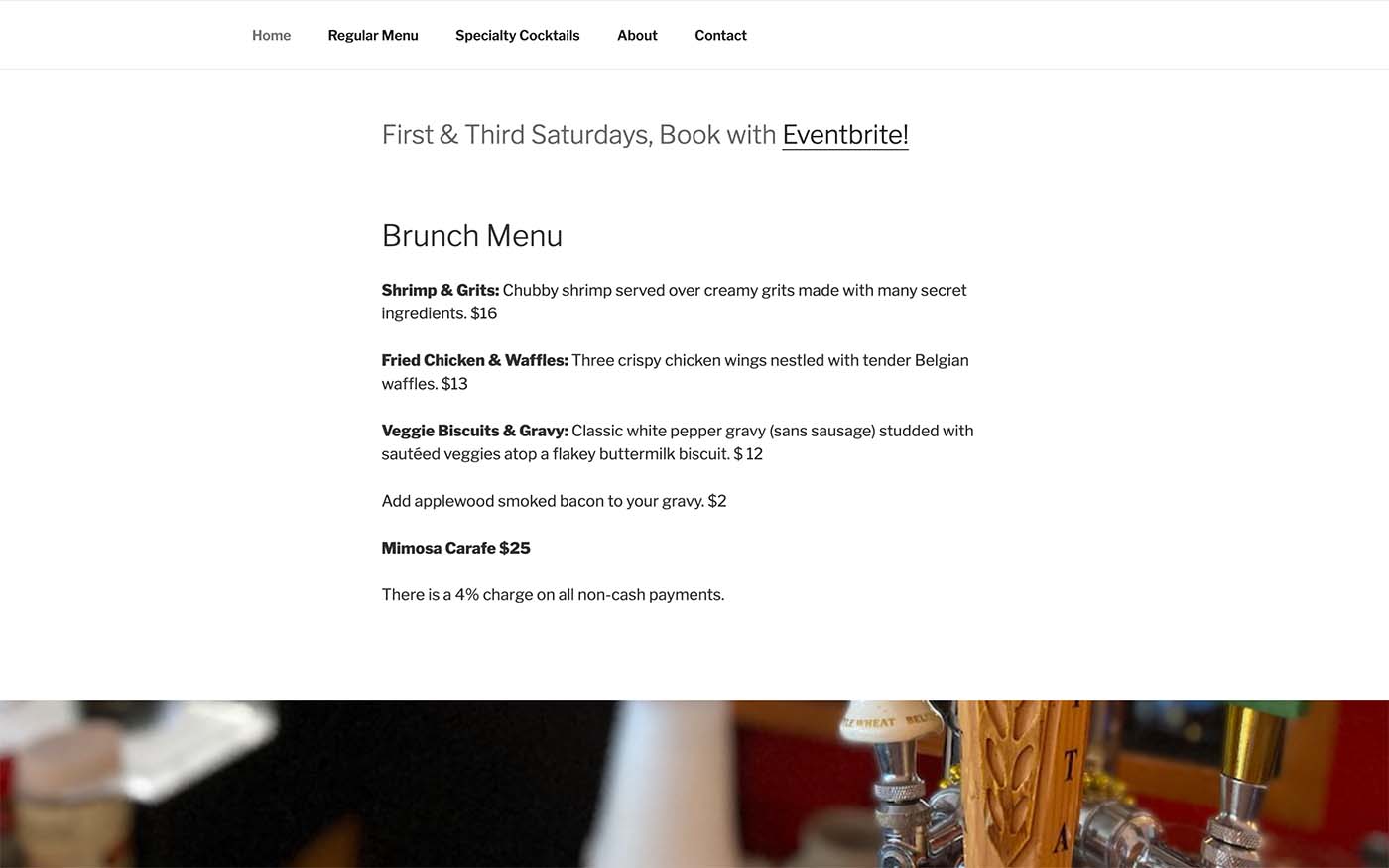
Task: Open the Contact page link
Action: 720,36
